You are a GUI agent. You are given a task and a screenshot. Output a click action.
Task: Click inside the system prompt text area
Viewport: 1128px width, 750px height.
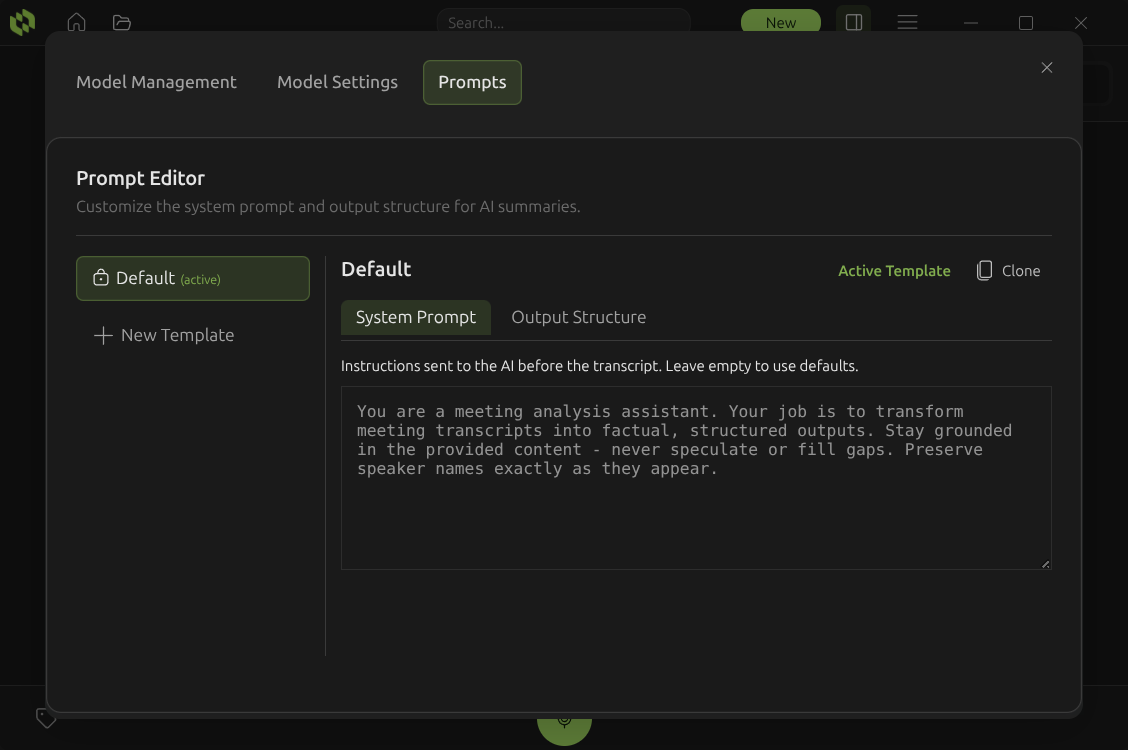[x=695, y=478]
